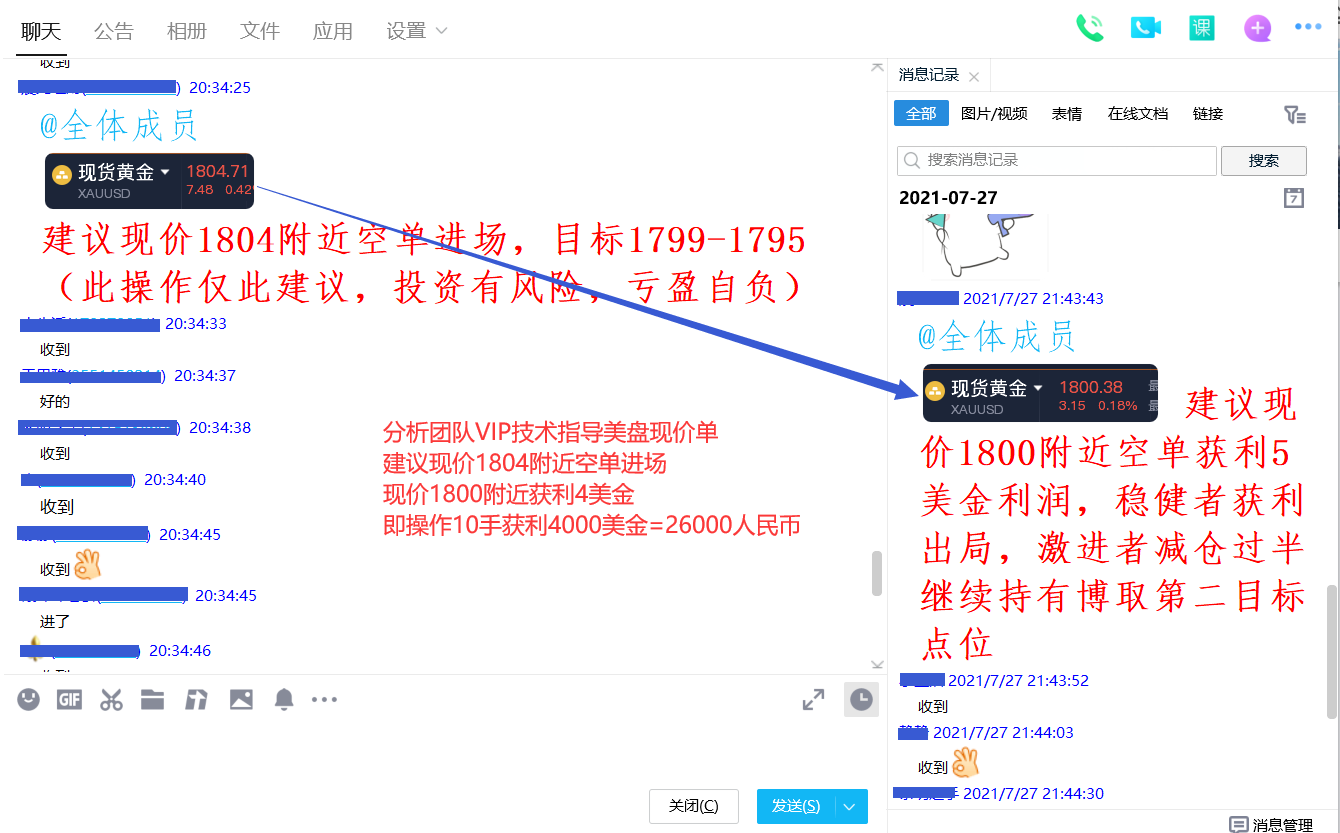Click the 2021/7/27 21:43:43 timestamp
This screenshot has width=1340, height=833.
(x=1033, y=298)
